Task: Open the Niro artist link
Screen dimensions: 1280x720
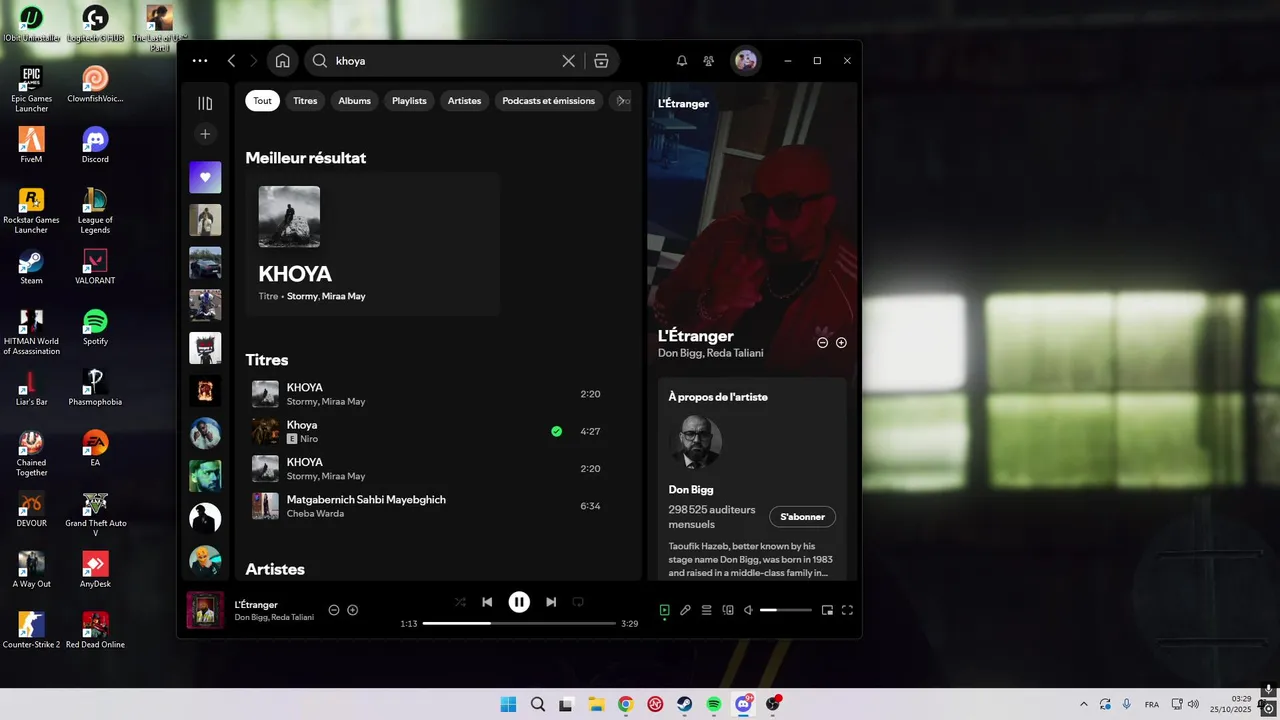Action: (309, 439)
